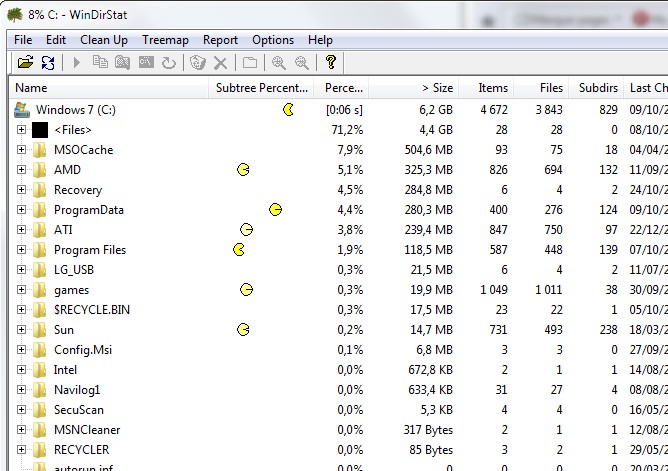Expand the Navilog1 folder

pyautogui.click(x=21, y=390)
